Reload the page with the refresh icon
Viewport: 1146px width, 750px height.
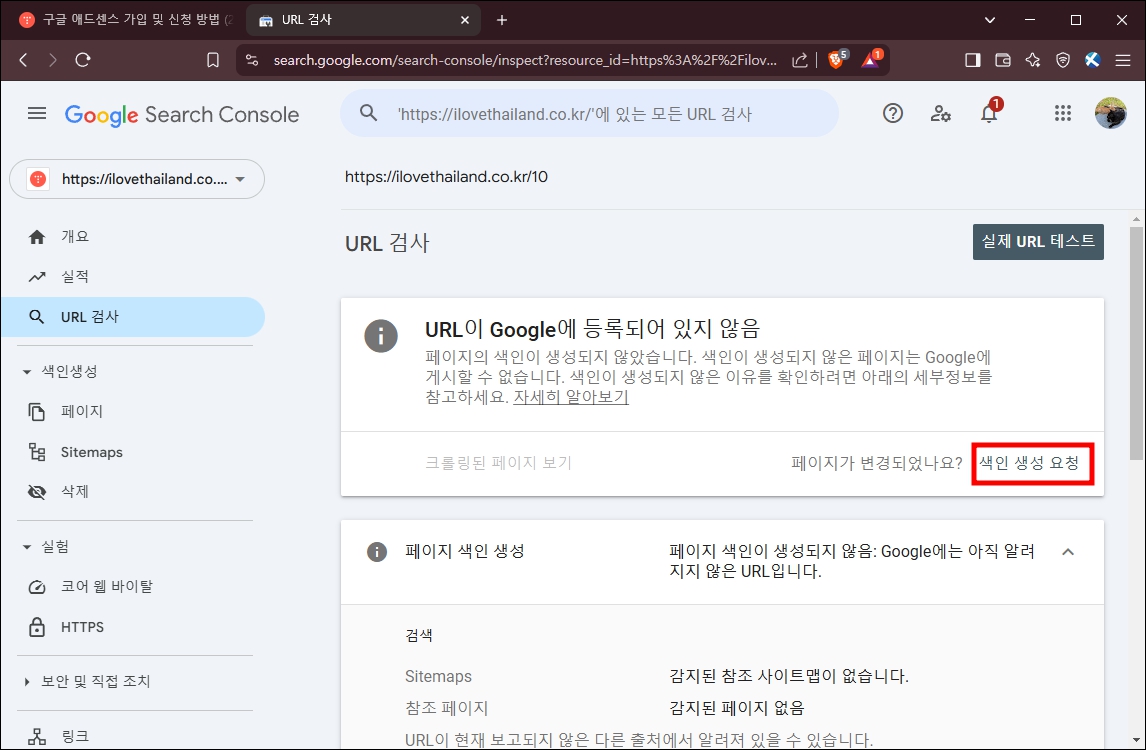(83, 60)
